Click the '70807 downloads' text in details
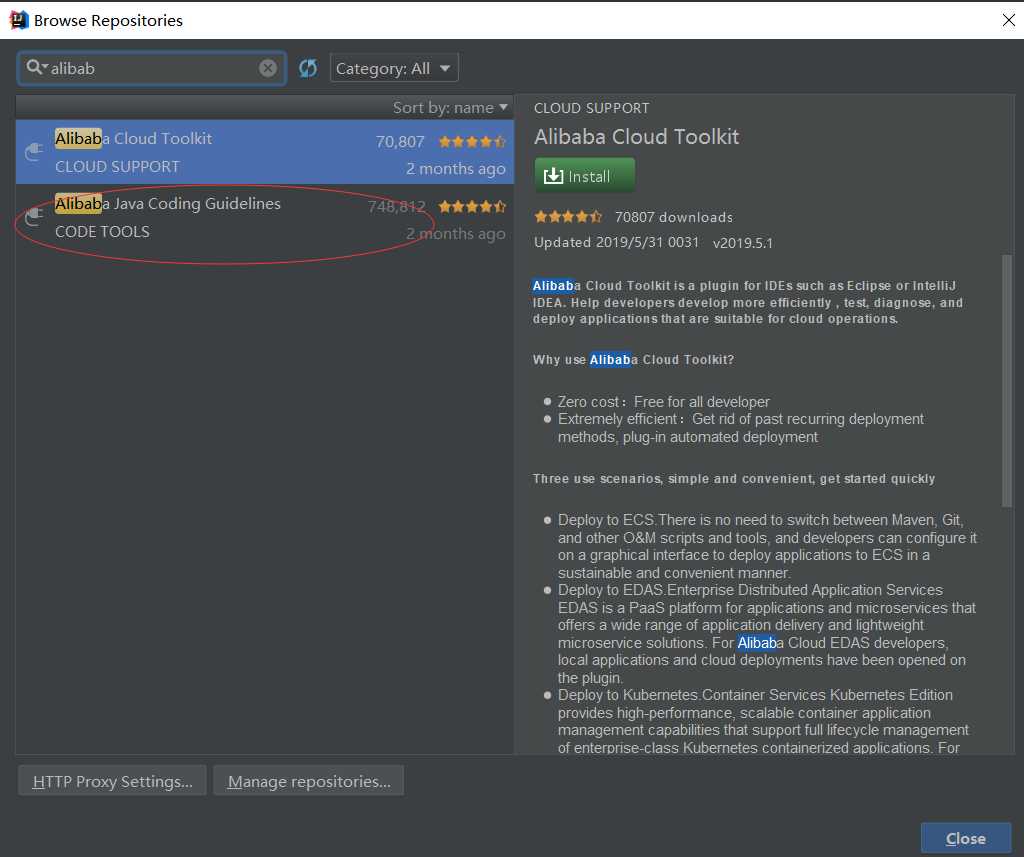Viewport: 1024px width, 857px height. point(673,217)
